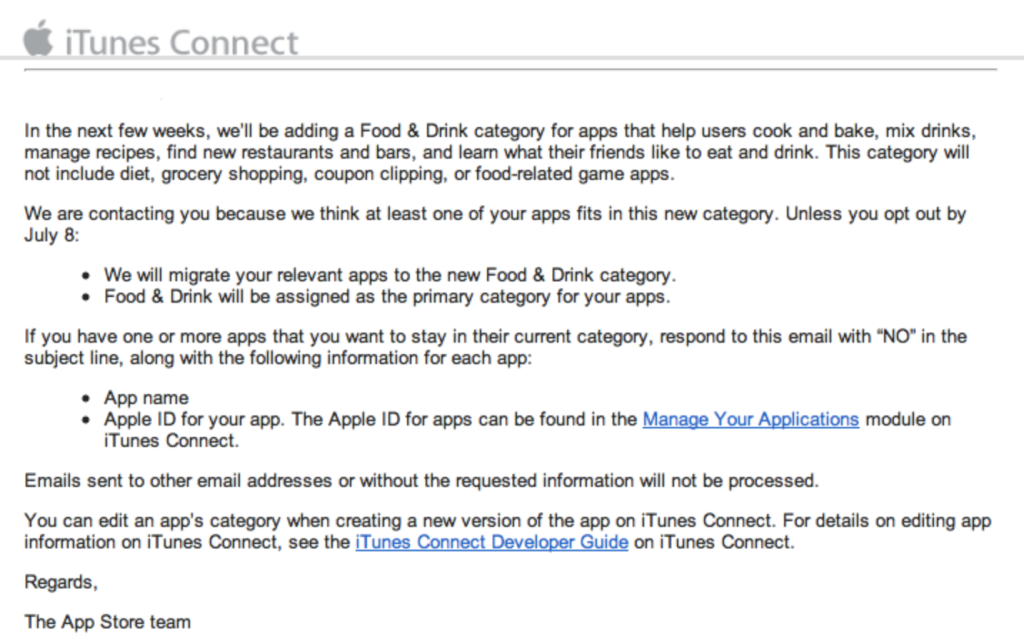
Task: Select the App name bullet item
Action: click(x=144, y=397)
